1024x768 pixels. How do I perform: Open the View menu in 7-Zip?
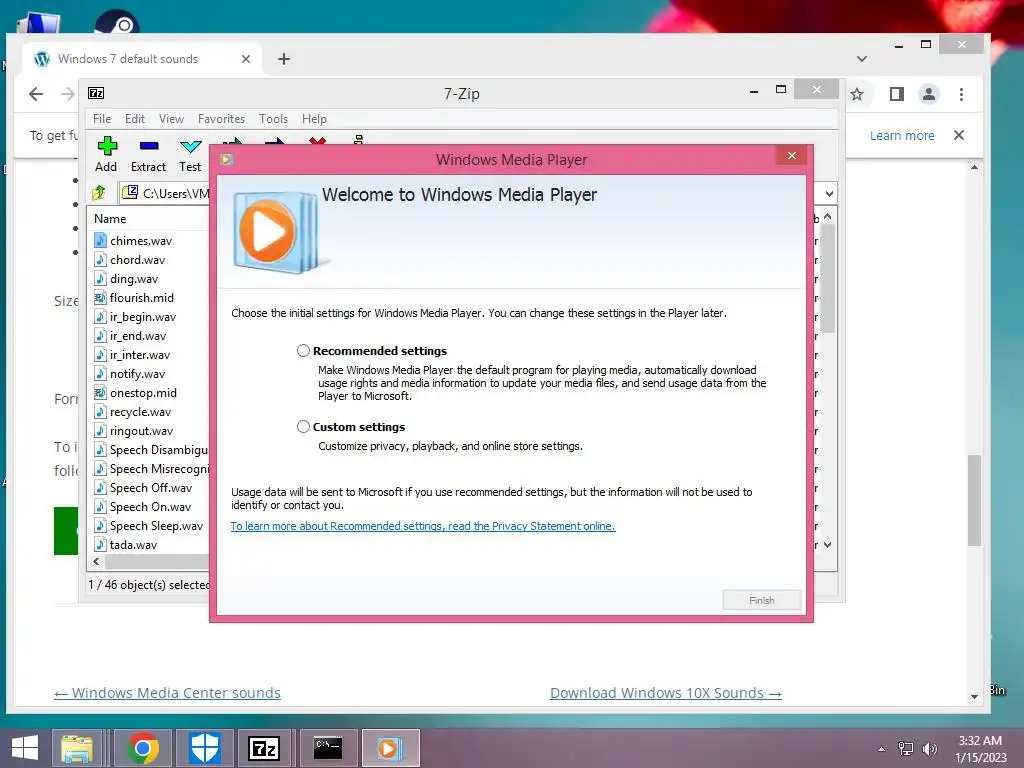[x=171, y=119]
